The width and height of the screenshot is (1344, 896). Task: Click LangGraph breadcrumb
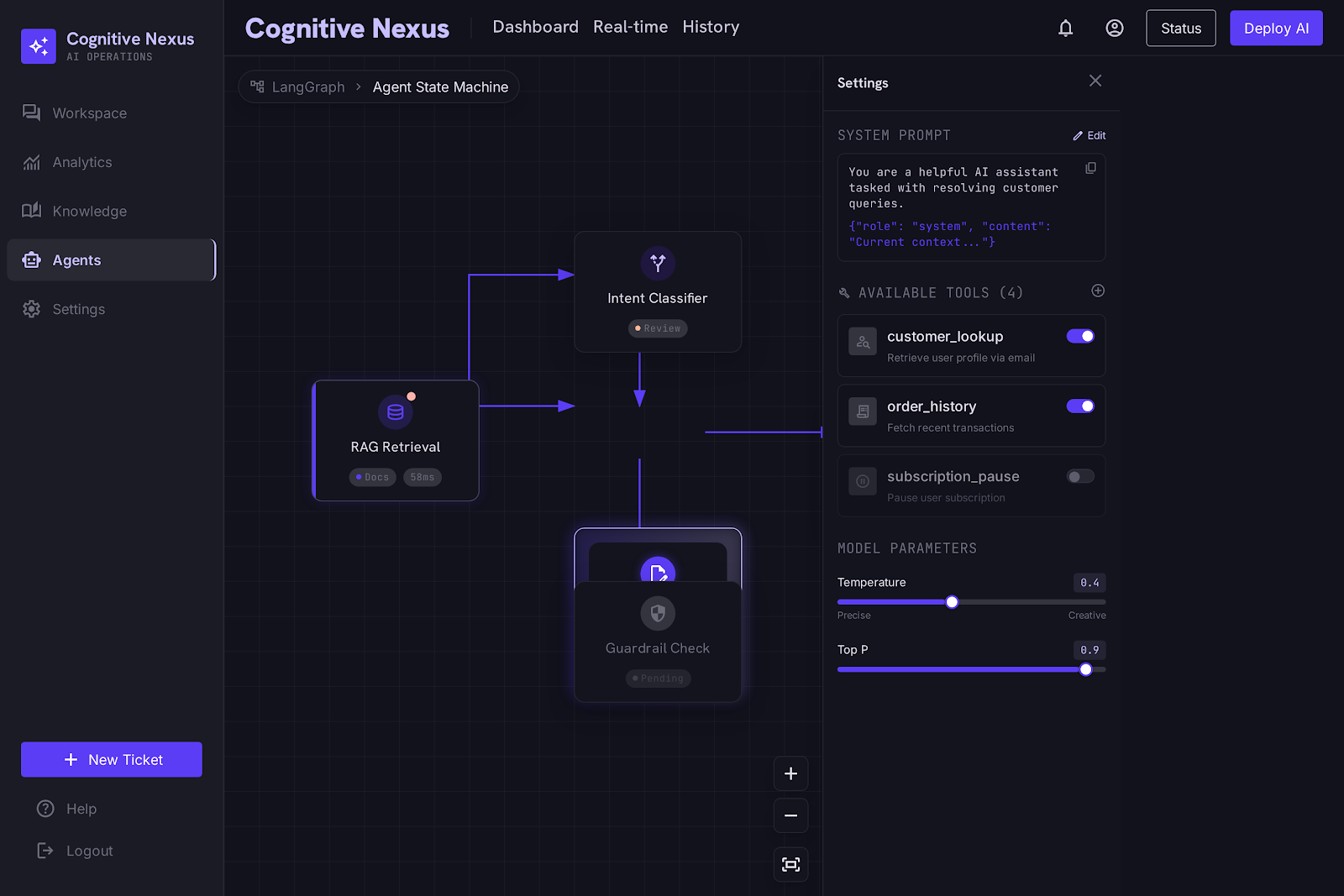pyautogui.click(x=308, y=87)
